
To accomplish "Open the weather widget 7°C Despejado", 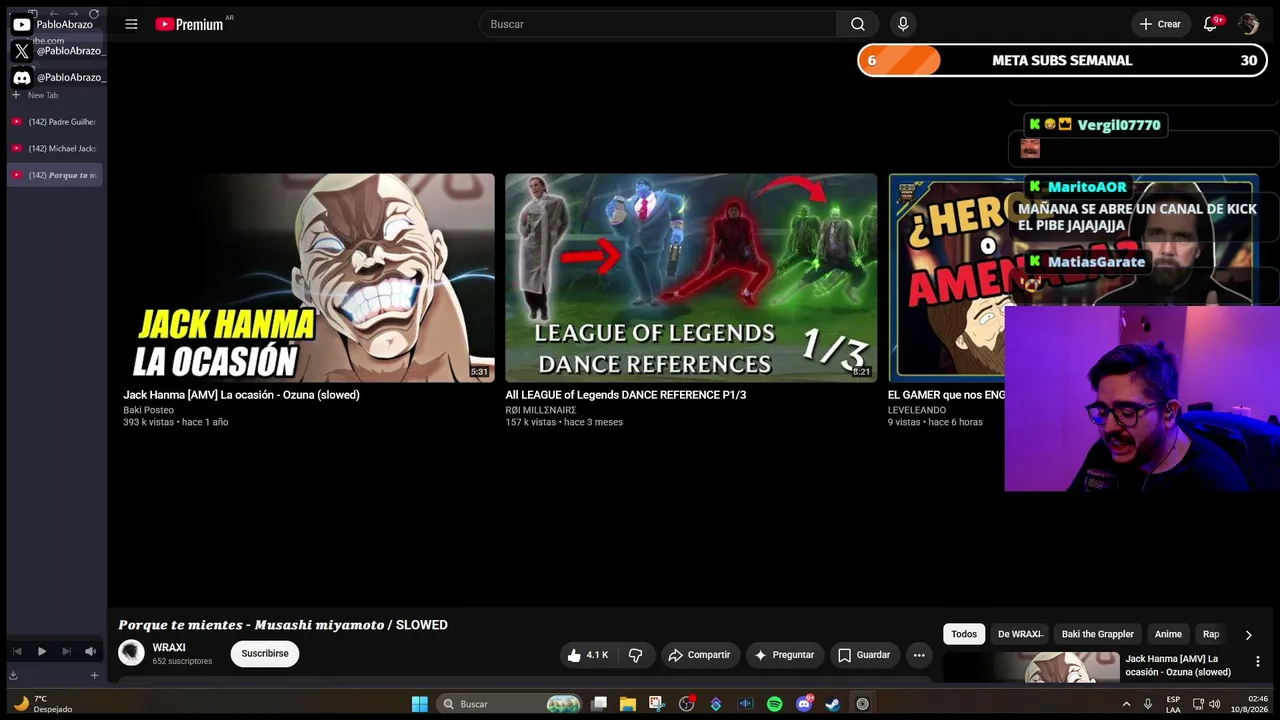I will click(x=43, y=704).
